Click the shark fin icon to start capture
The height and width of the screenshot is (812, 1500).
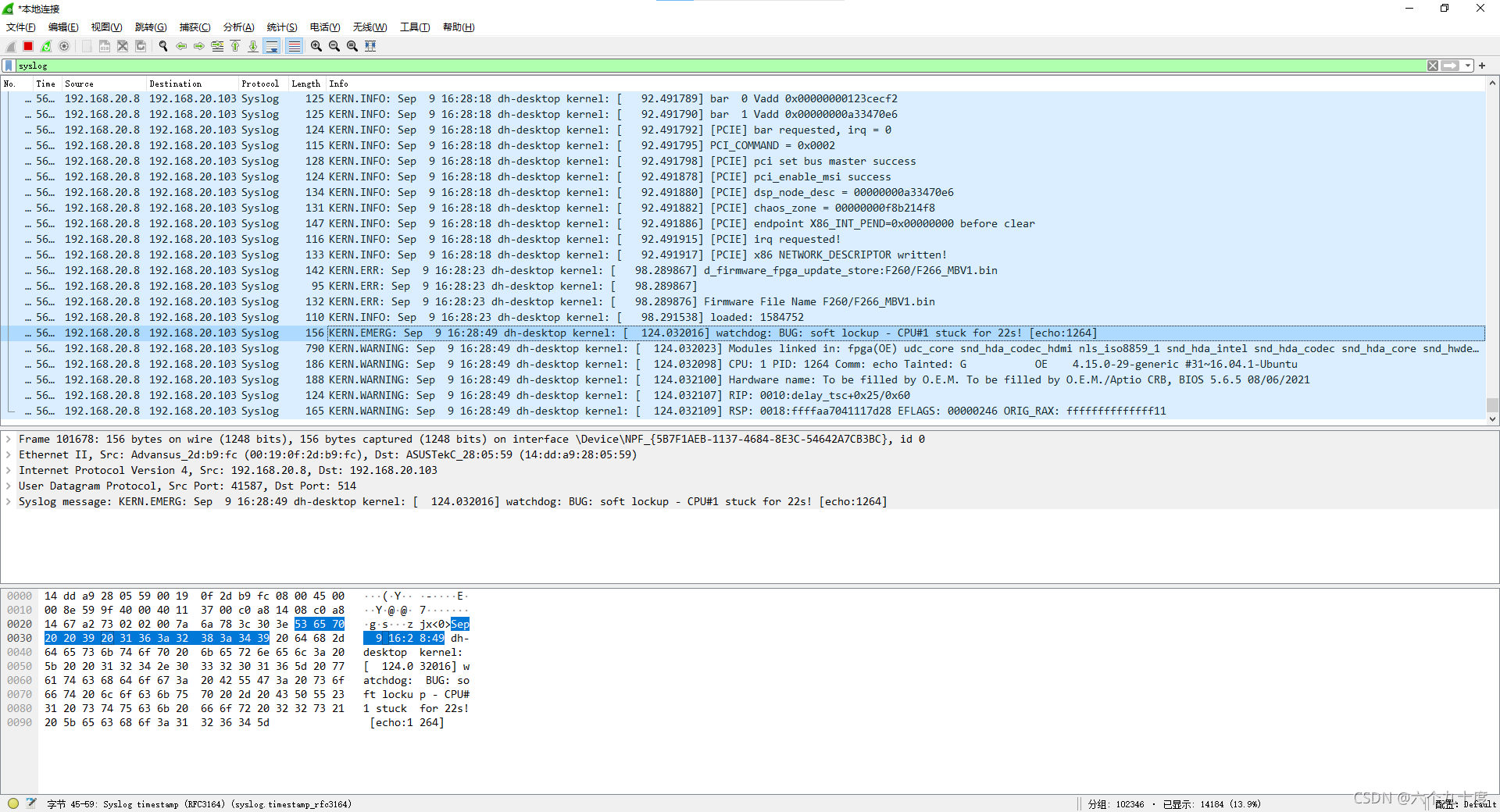(10, 46)
